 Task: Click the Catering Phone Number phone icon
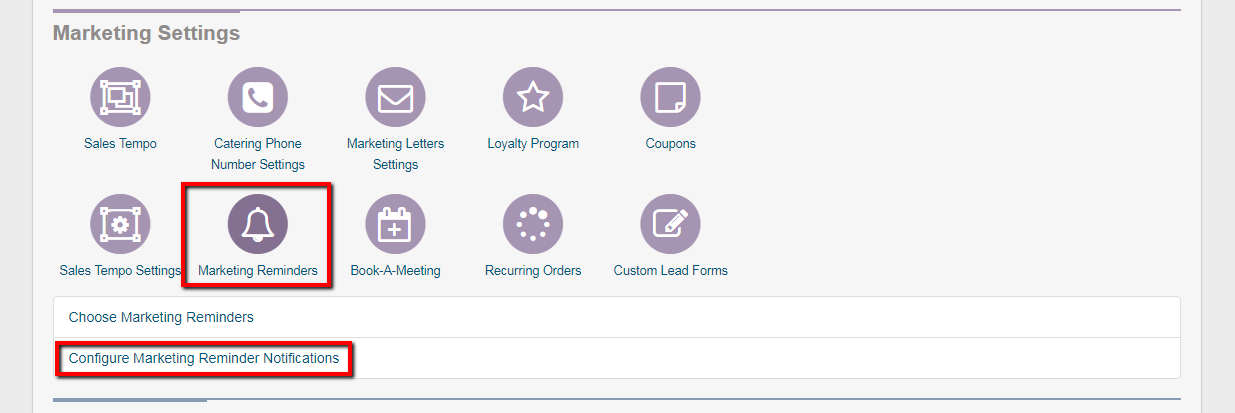[x=258, y=97]
